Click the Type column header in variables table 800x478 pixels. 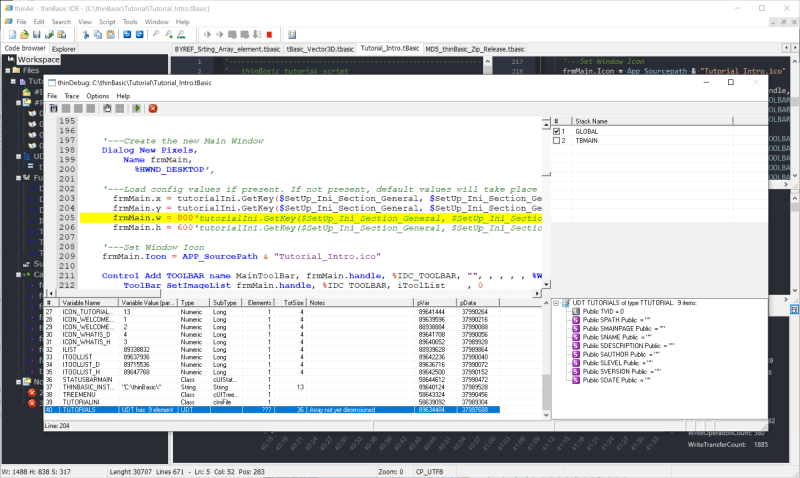pos(194,303)
